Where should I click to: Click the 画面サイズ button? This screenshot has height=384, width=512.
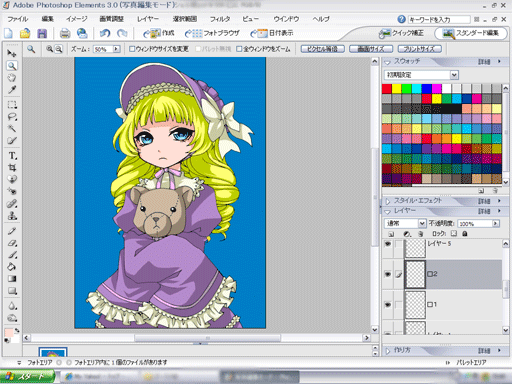click(x=371, y=49)
